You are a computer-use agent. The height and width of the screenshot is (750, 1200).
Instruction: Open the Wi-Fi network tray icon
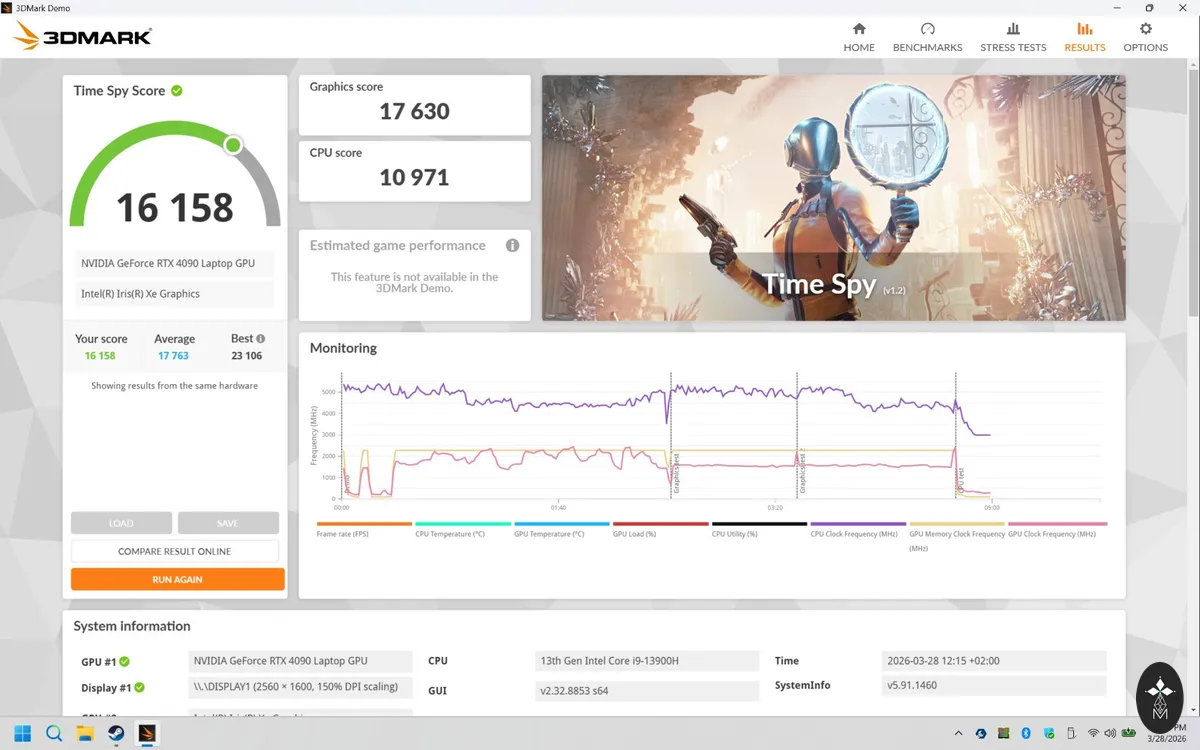click(x=1093, y=733)
